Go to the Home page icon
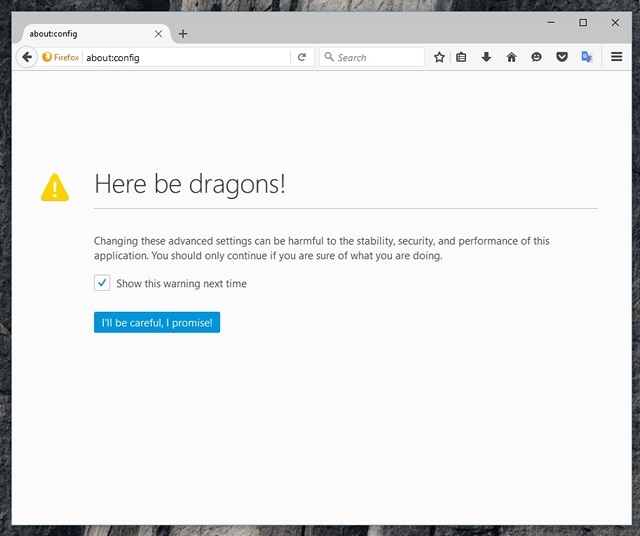 coord(511,57)
